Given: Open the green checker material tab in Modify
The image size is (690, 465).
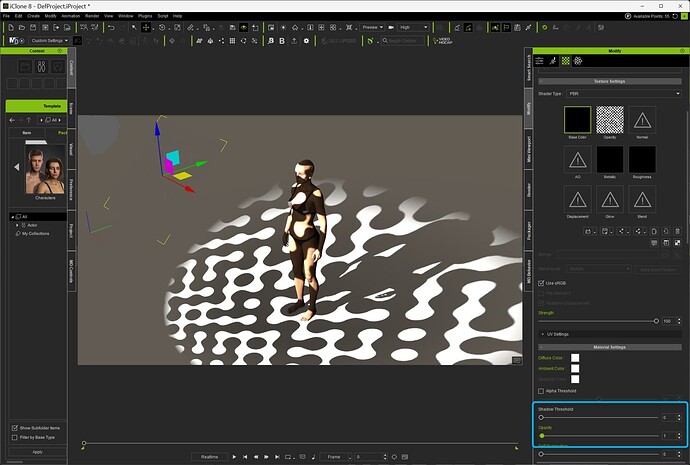Looking at the screenshot, I should tap(565, 61).
